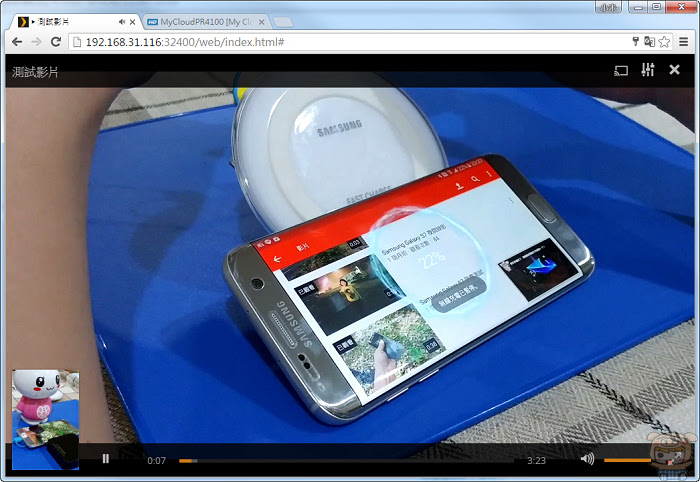
Task: Reload the current page
Action: (56, 42)
